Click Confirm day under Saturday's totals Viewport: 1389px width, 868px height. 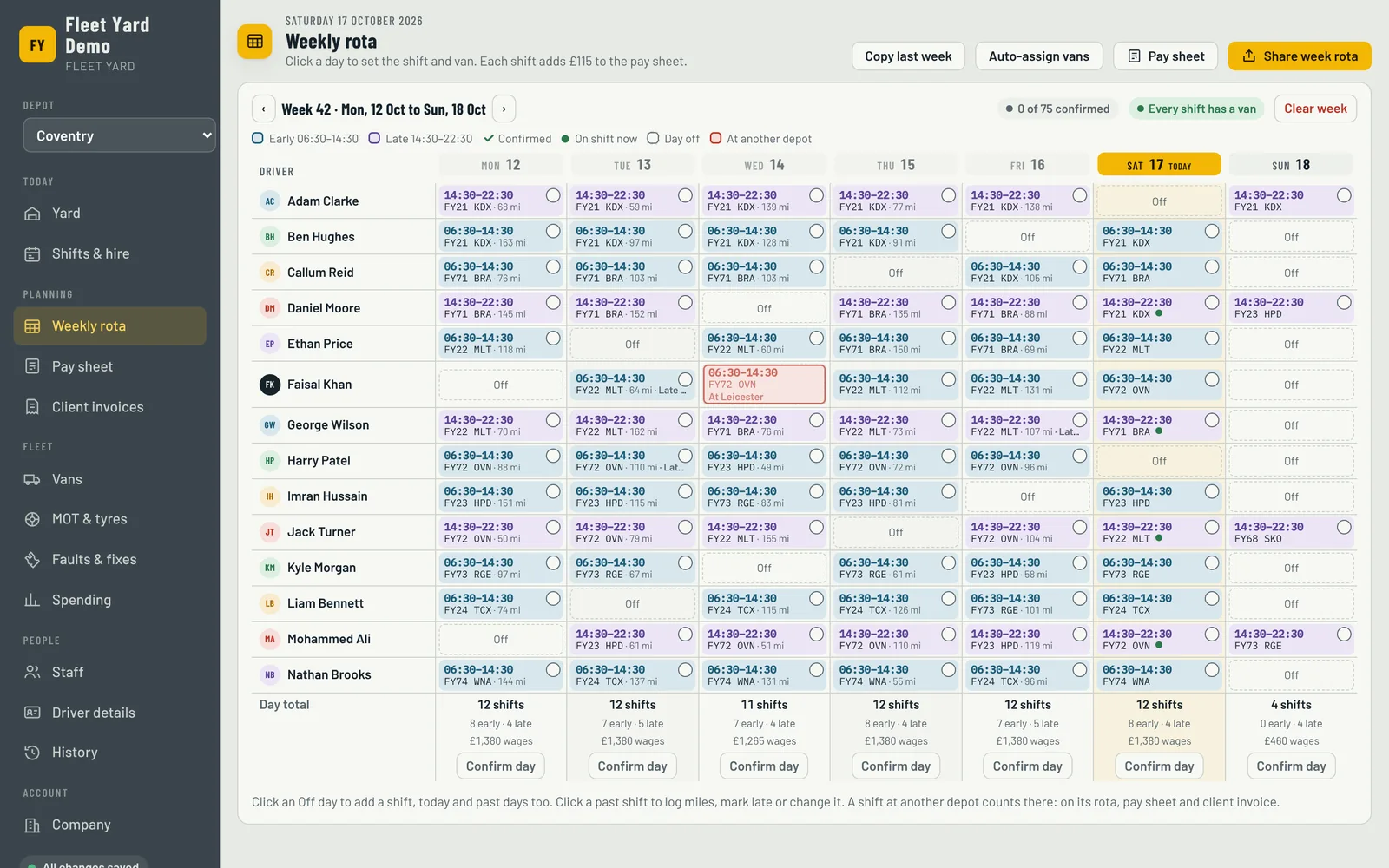1159,766
